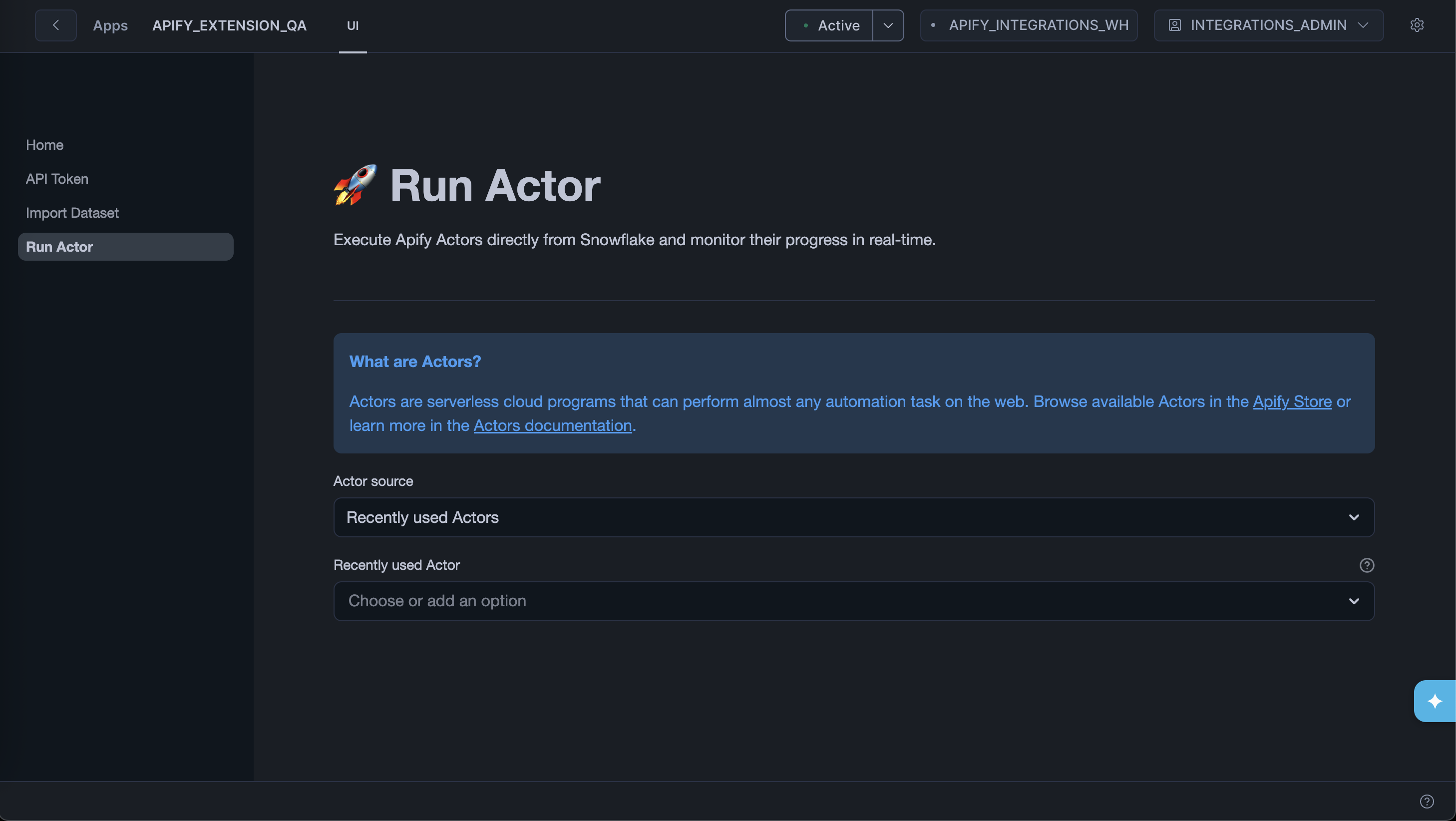Screen dimensions: 1456x821
Task: Click the back arrow in the top bar
Action: pos(55,25)
